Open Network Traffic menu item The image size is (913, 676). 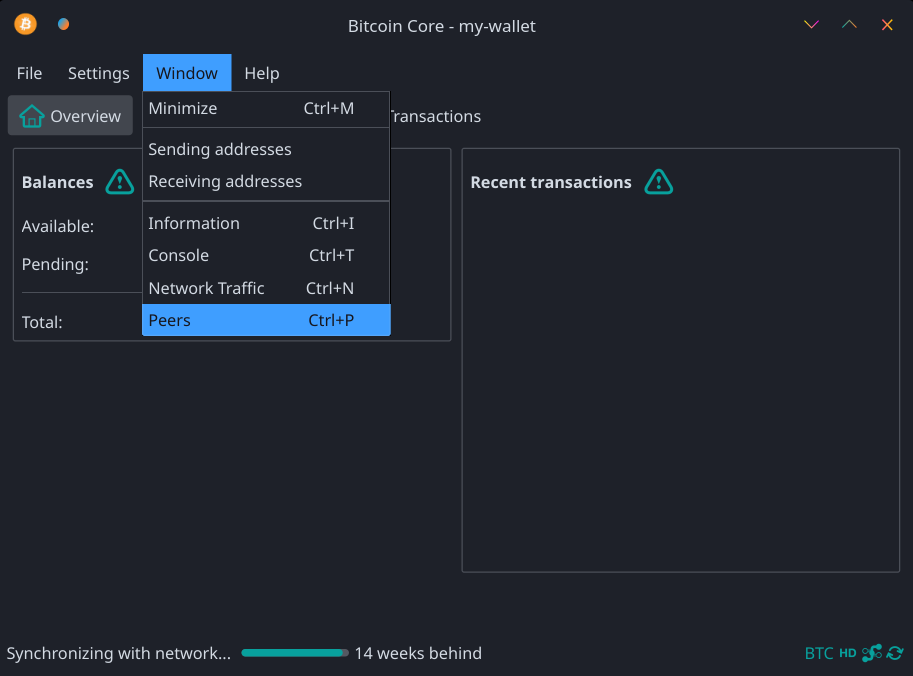265,288
